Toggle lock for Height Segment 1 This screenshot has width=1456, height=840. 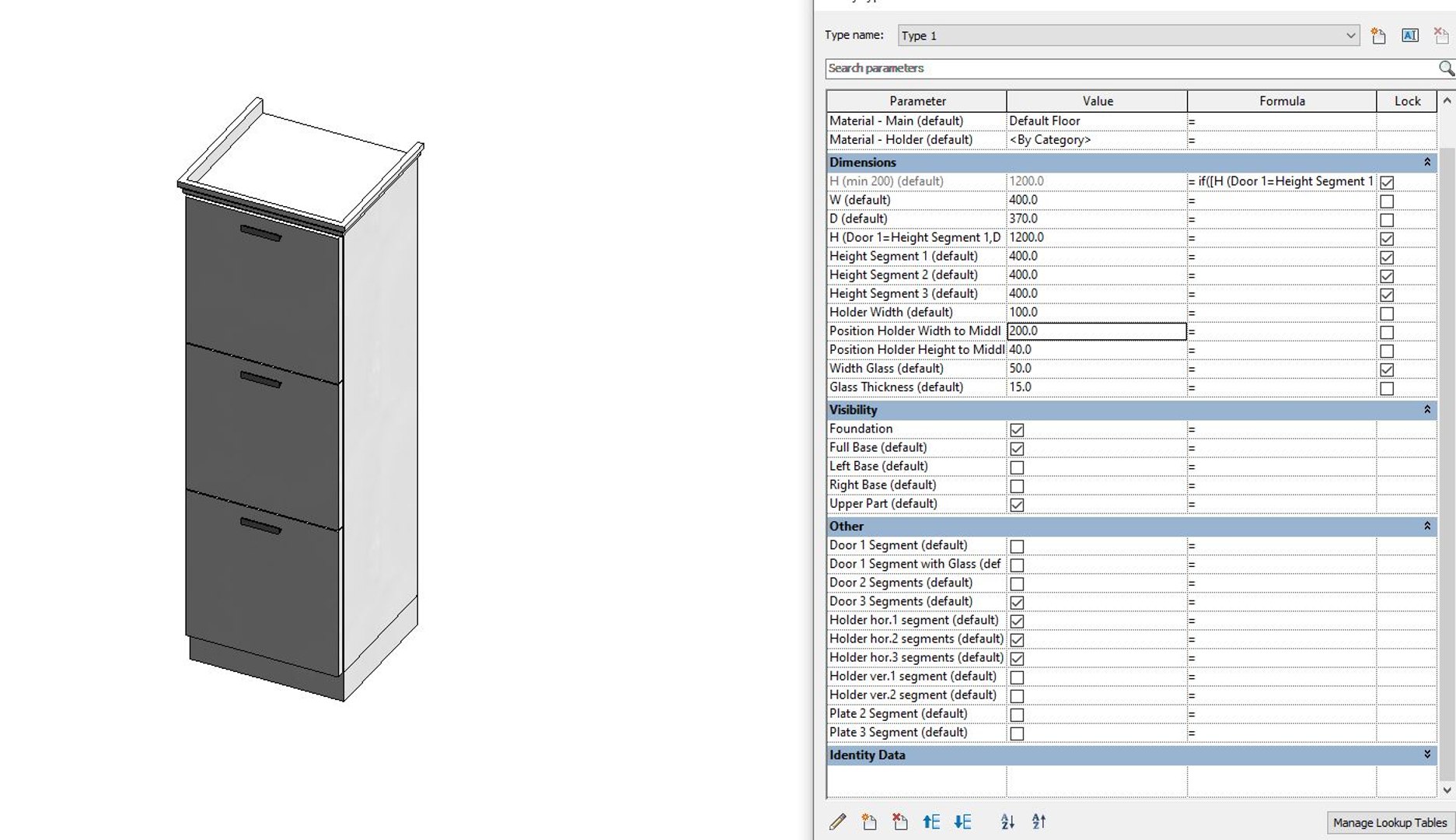pos(1387,257)
